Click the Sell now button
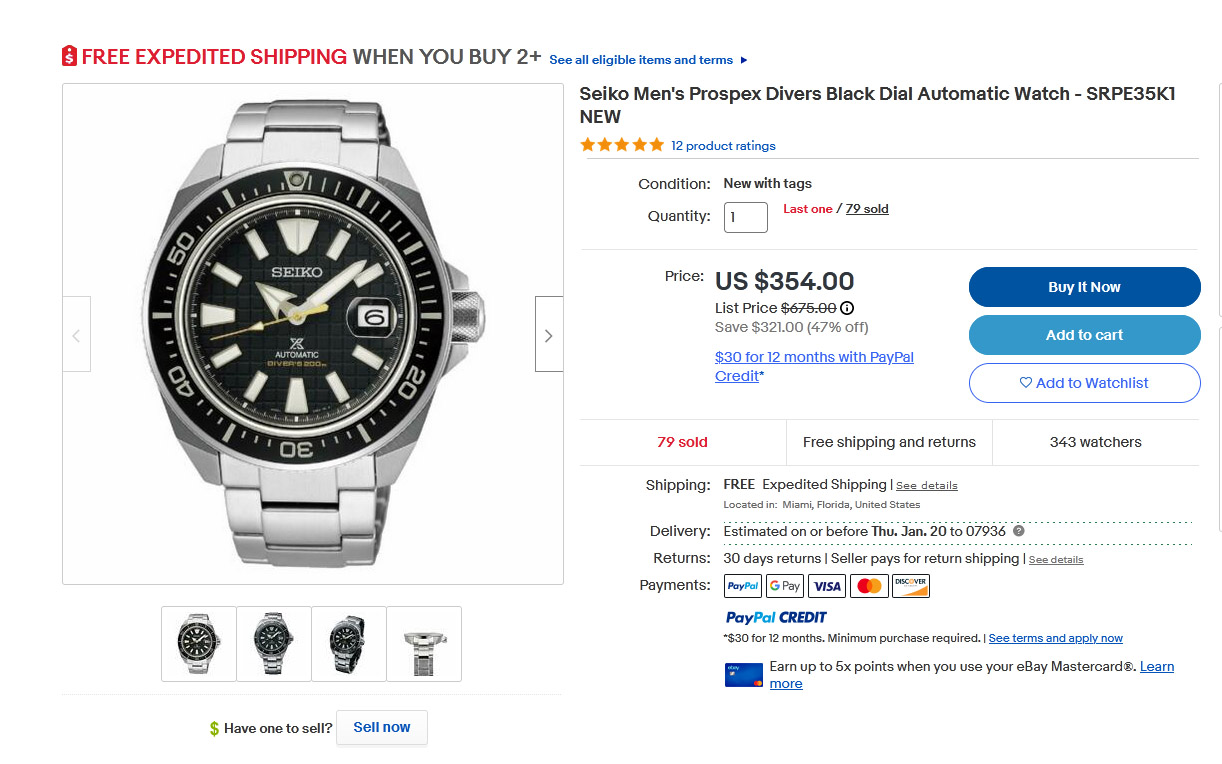The height and width of the screenshot is (764, 1222). click(381, 728)
